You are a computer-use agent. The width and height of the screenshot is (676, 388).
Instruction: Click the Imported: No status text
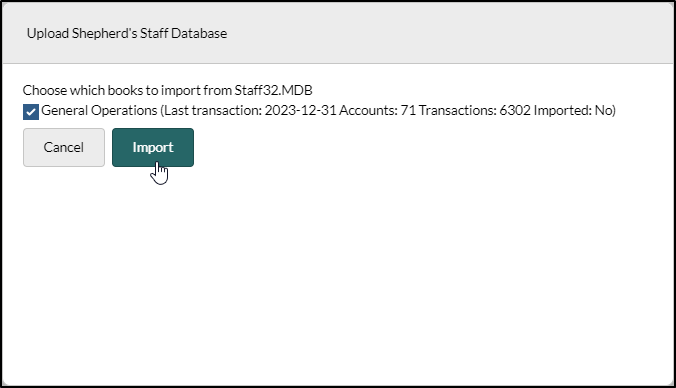point(574,111)
